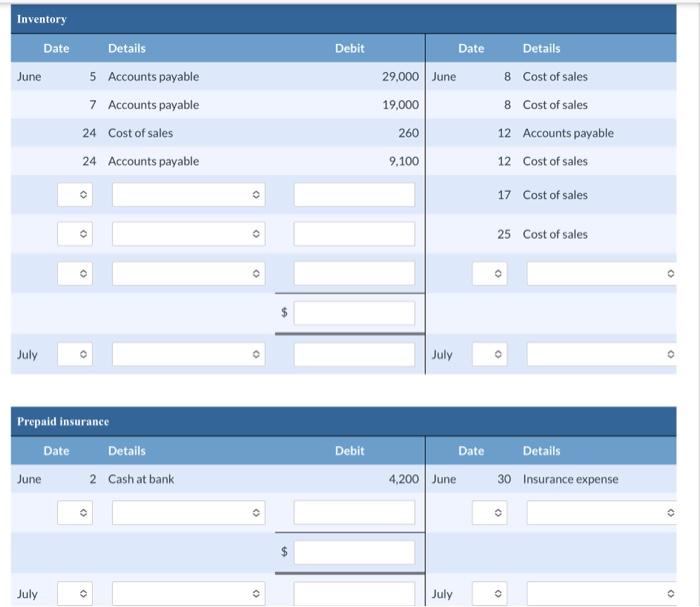The width and height of the screenshot is (700, 607).
Task: Click Accounts payable credit entry dated 12
Action: (x=568, y=133)
